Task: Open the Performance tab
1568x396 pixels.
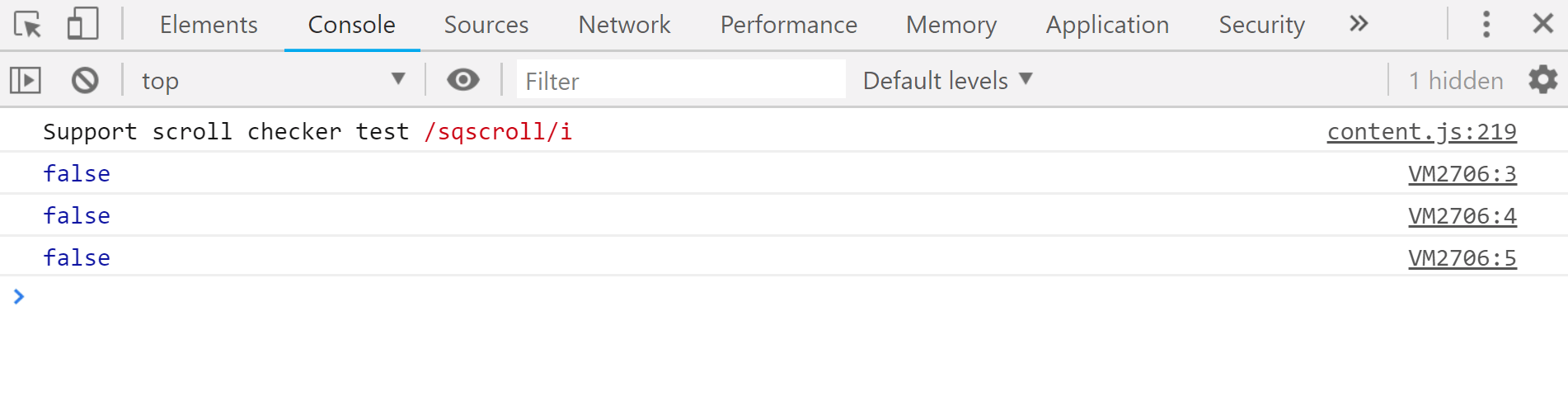Action: (789, 25)
